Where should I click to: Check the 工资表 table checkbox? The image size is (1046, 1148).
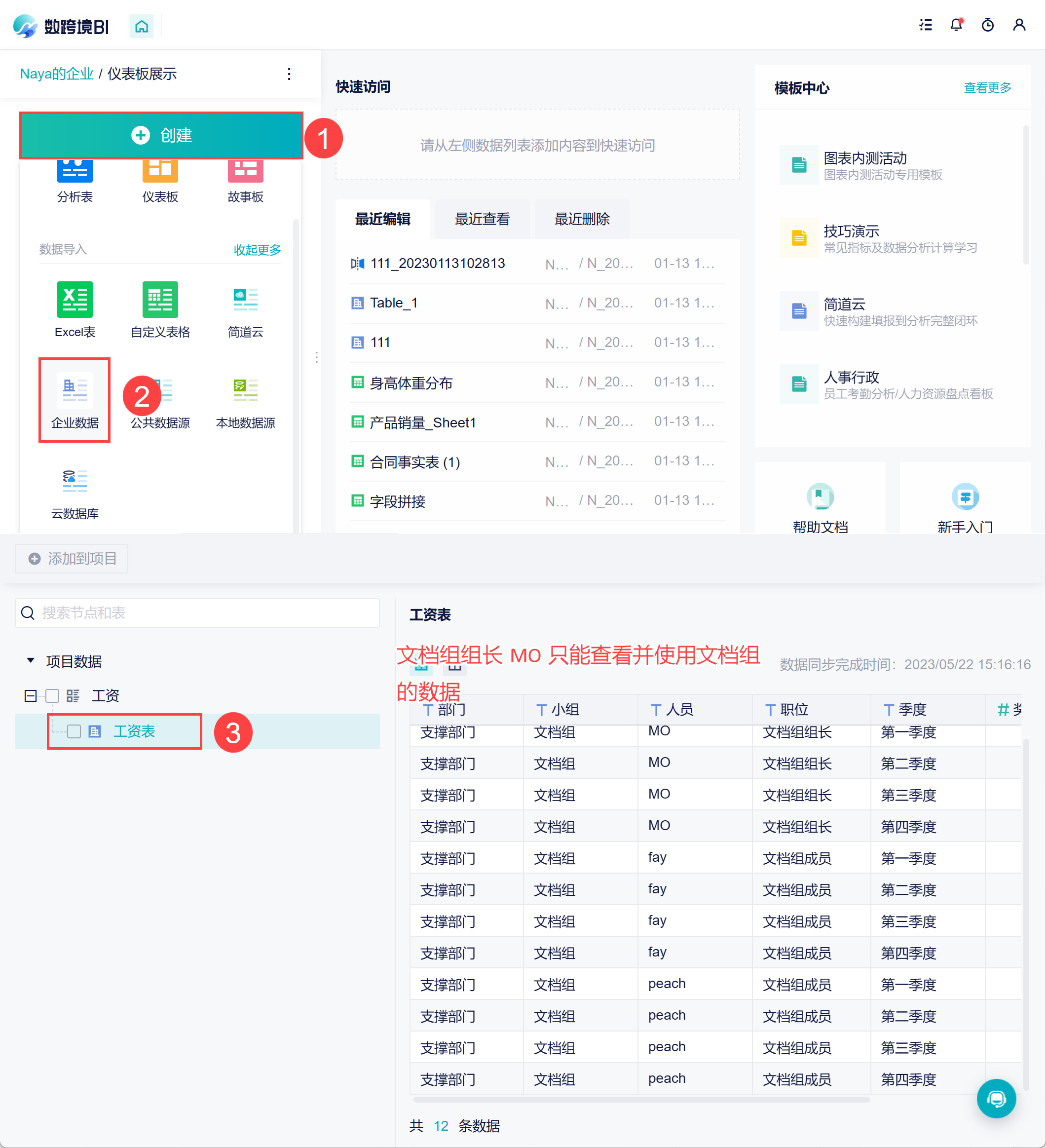tap(74, 730)
